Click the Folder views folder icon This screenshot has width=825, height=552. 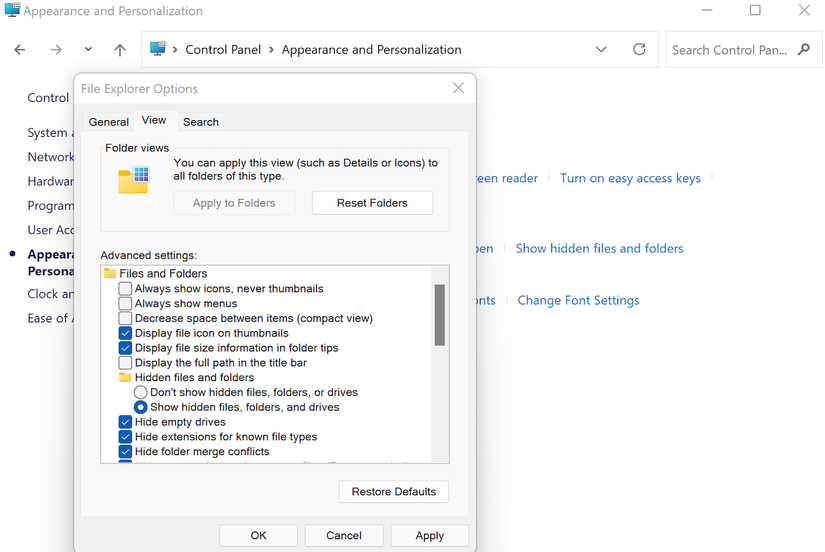(134, 179)
